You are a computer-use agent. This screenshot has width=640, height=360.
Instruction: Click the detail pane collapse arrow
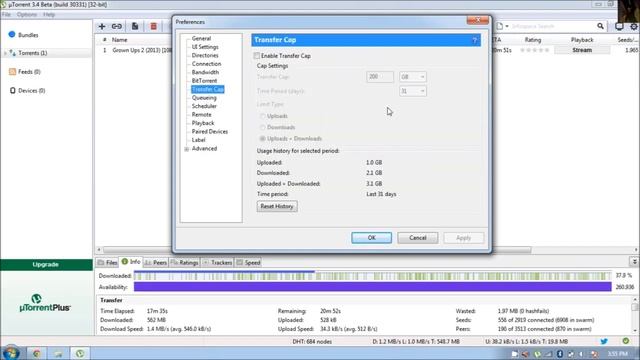(634, 262)
